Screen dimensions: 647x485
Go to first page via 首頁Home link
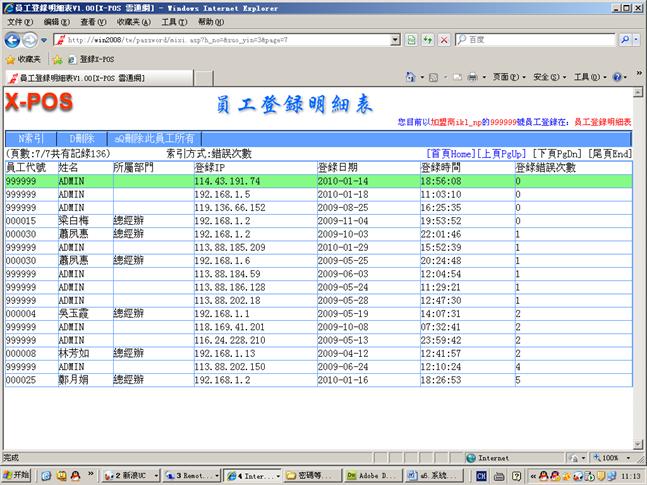[x=449, y=154]
